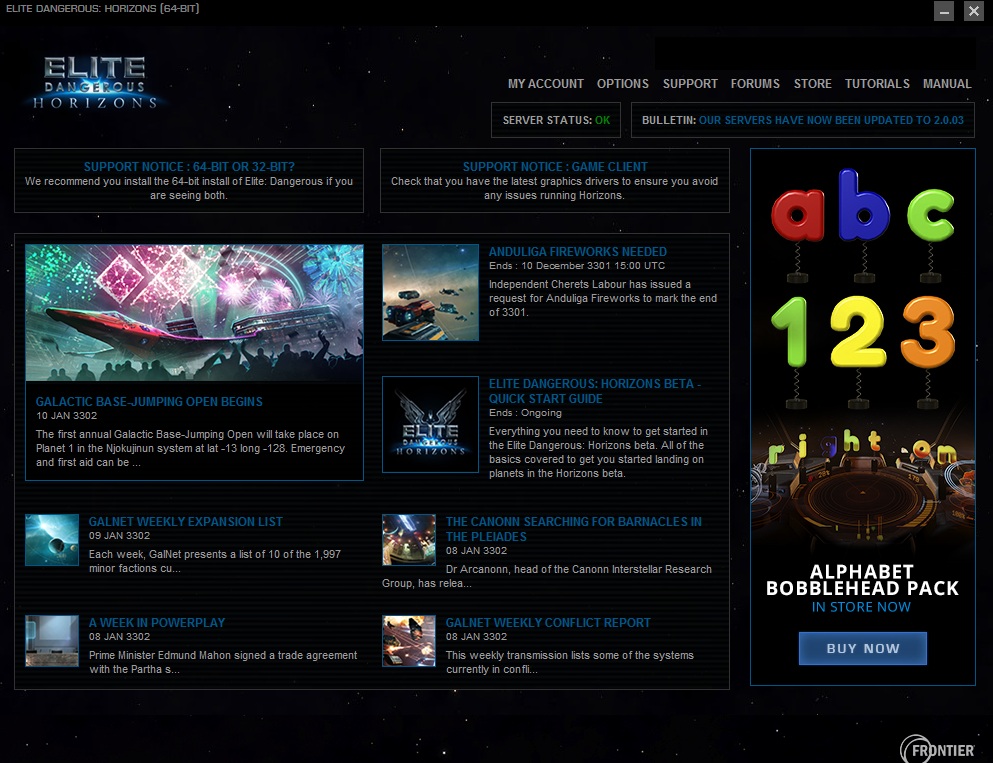The width and height of the screenshot is (993, 763).
Task: Open GalNet Weekly Conflict Report article
Action: pos(548,622)
